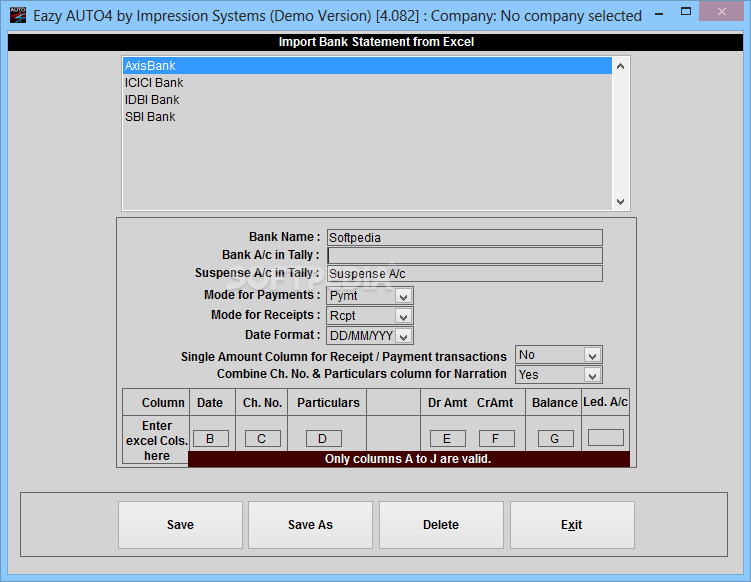
Task: Choose IDBI Bank in the list
Action: click(x=367, y=100)
